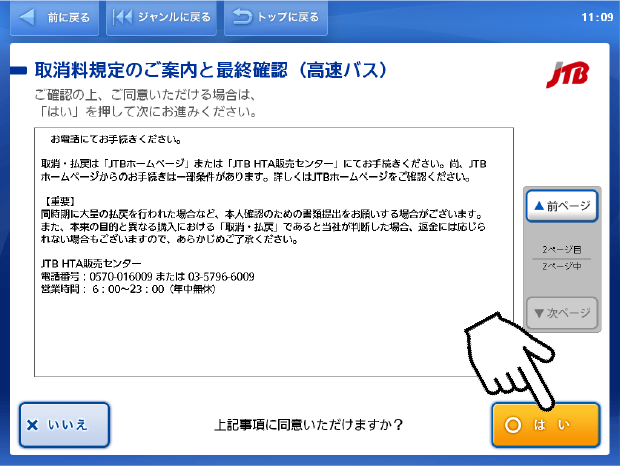This screenshot has height=466, width=621.
Task: Tap the 上記事項に同意いただけますか？ prompt
Action: pos(308,425)
